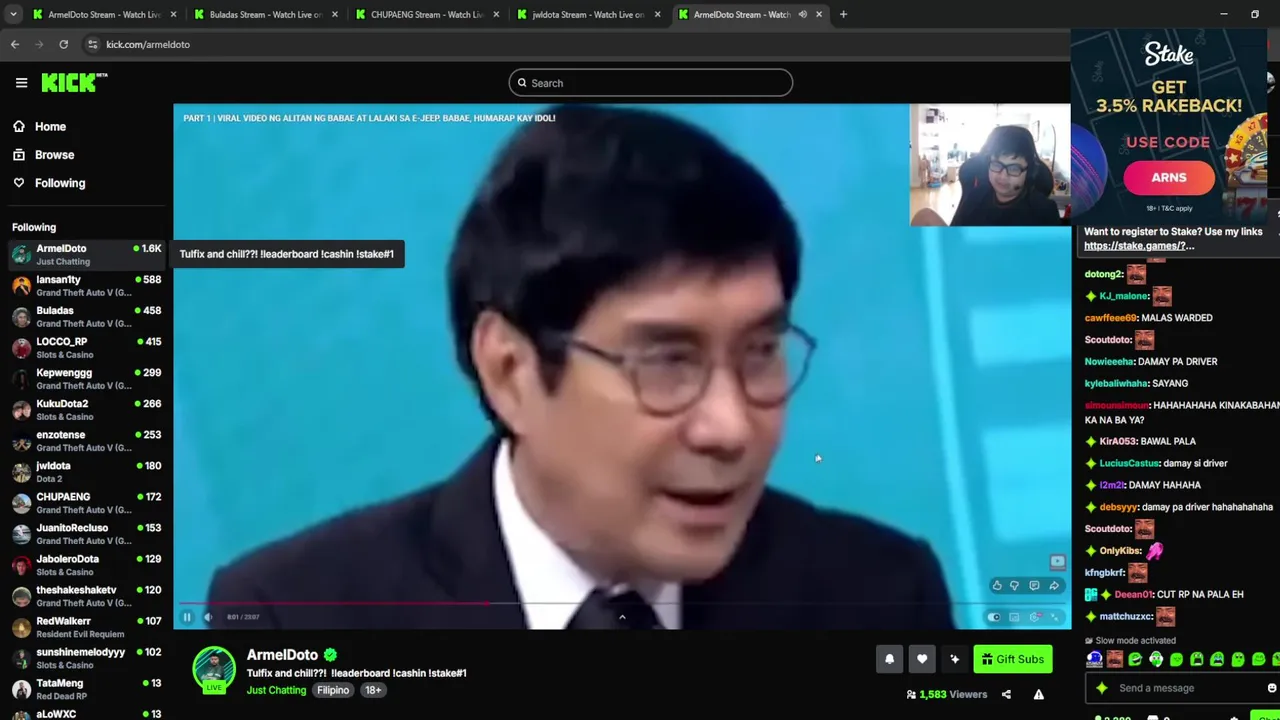Click the verified badge beside ArmelDoto
The image size is (1280, 720).
point(330,655)
